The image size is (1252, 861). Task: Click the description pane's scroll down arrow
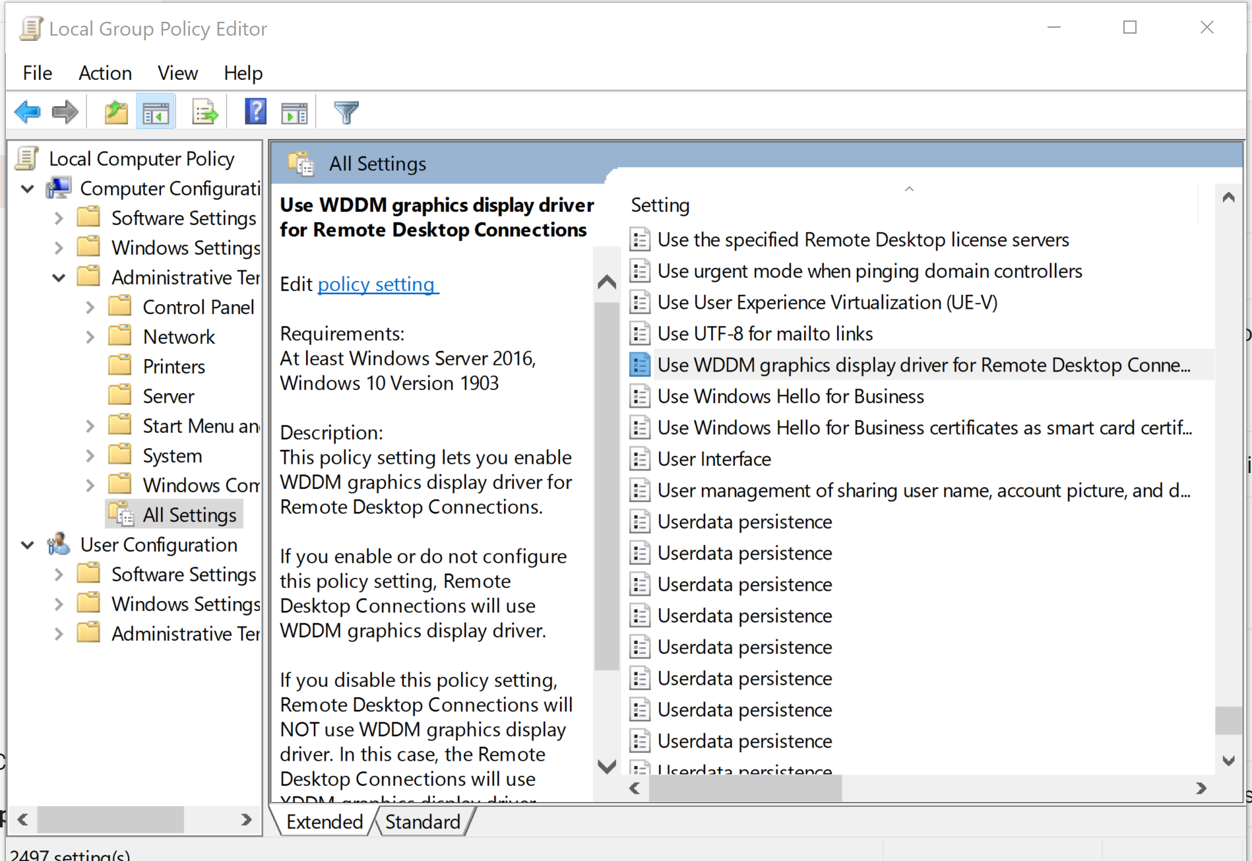pyautogui.click(x=607, y=766)
